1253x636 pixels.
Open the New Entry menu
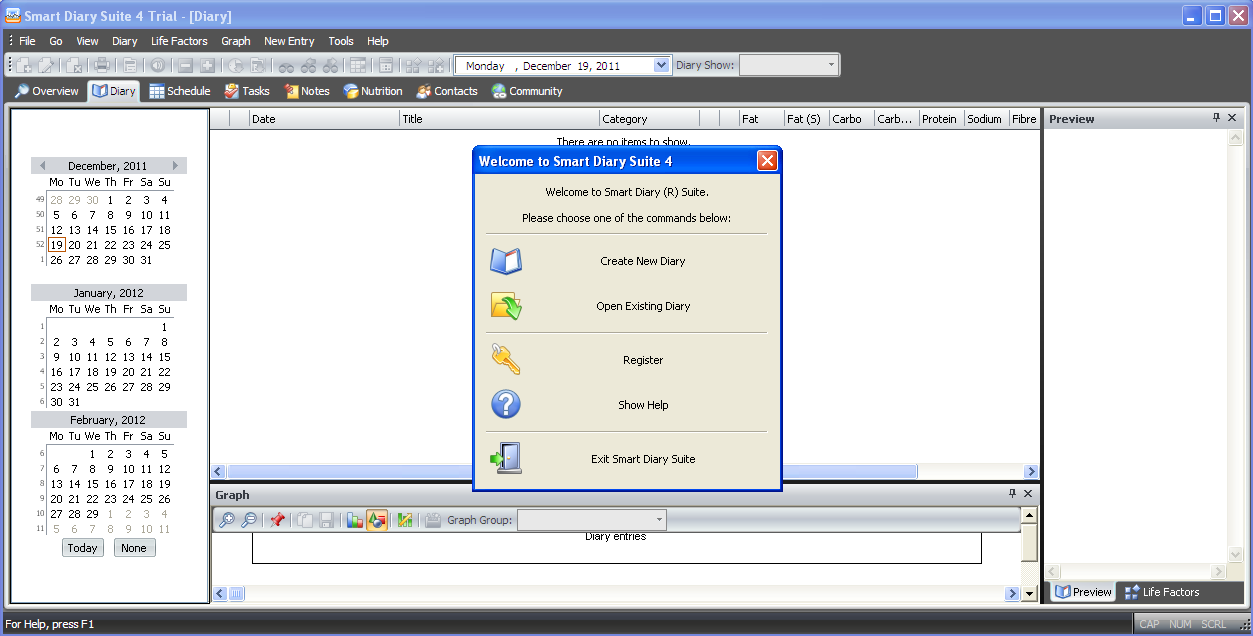289,41
